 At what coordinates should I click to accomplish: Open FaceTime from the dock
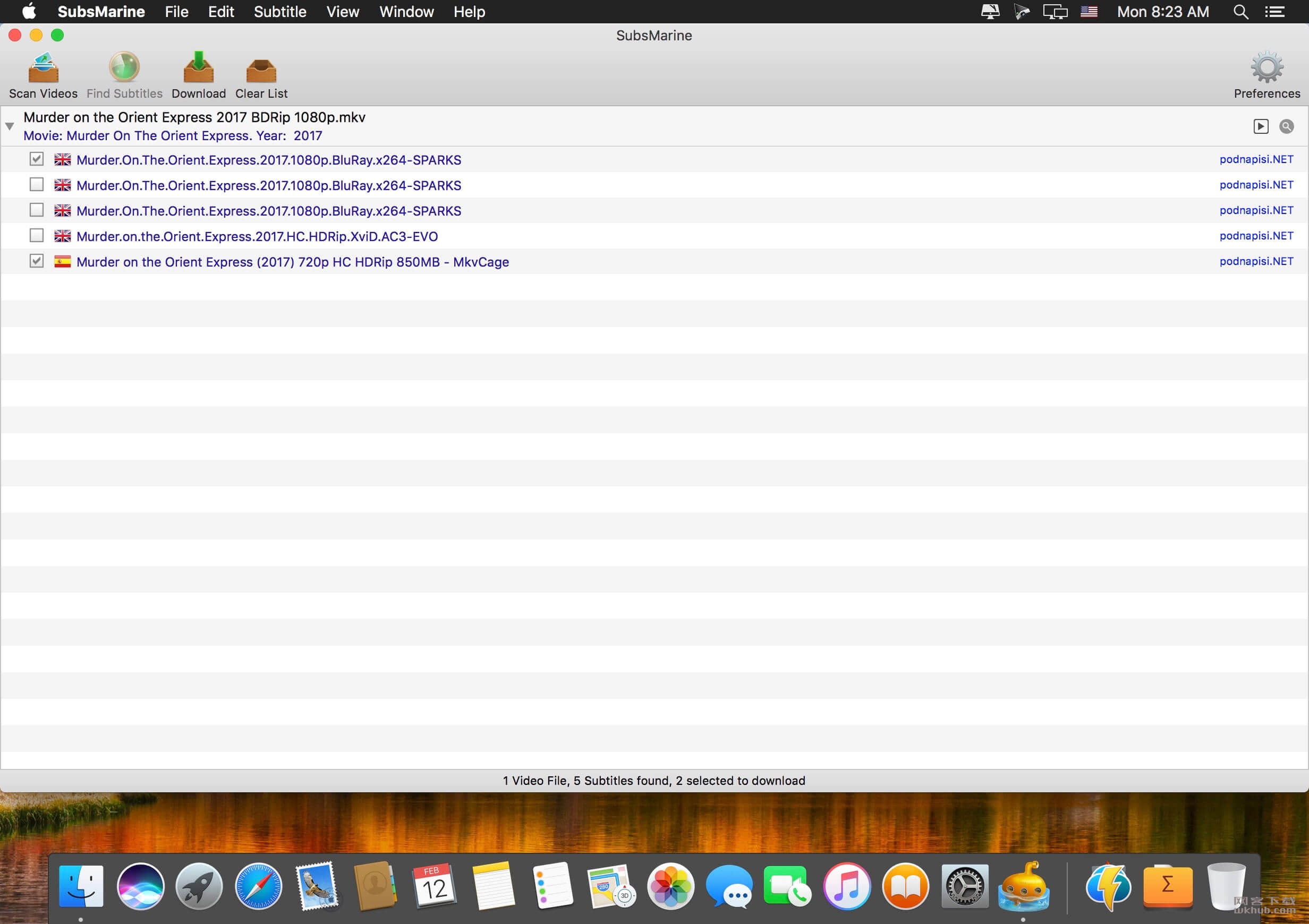click(x=788, y=886)
